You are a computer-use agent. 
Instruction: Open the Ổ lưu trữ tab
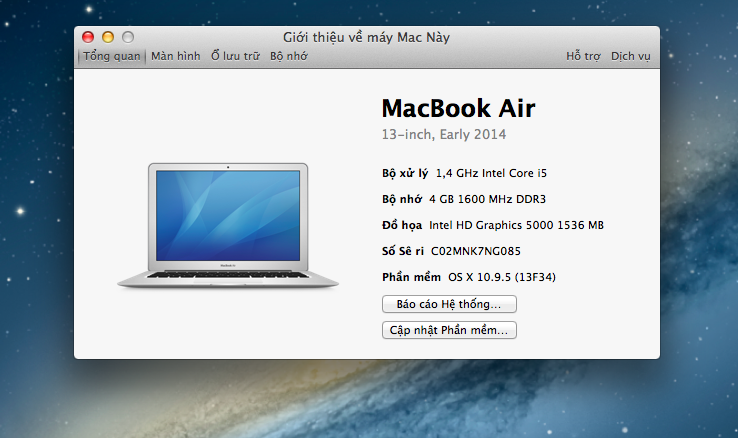pyautogui.click(x=235, y=56)
